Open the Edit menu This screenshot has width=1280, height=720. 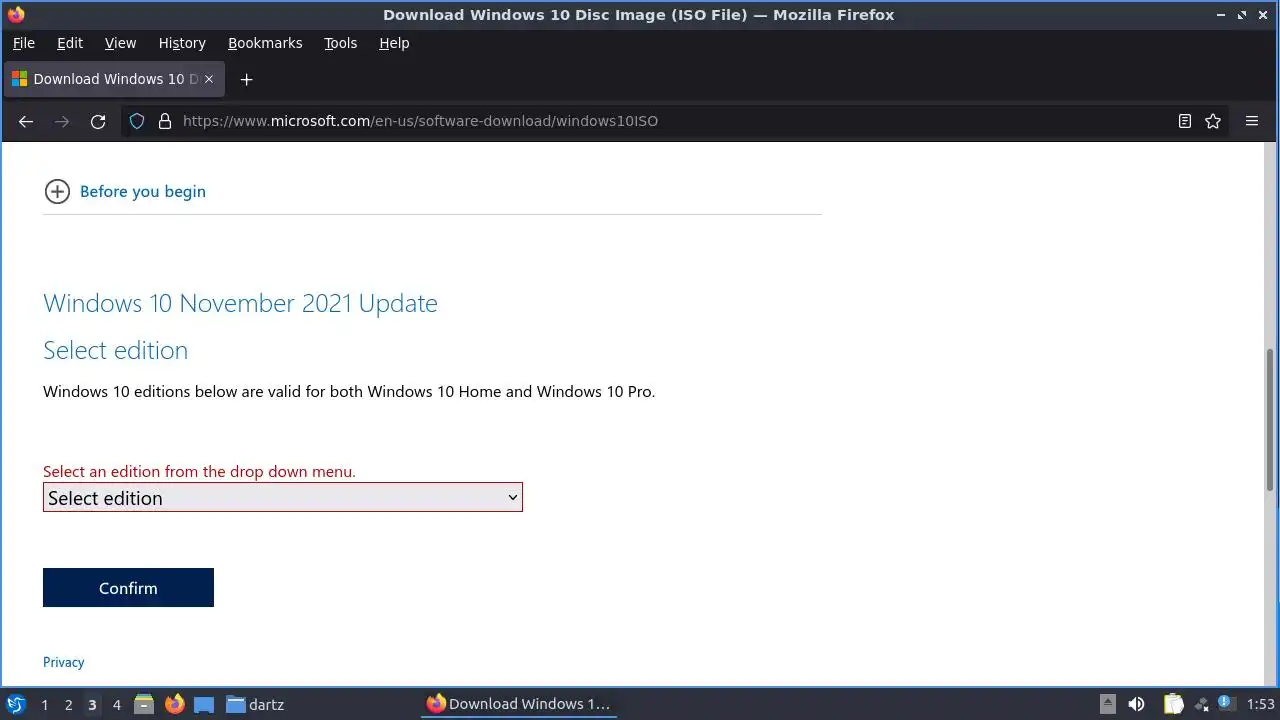[70, 43]
